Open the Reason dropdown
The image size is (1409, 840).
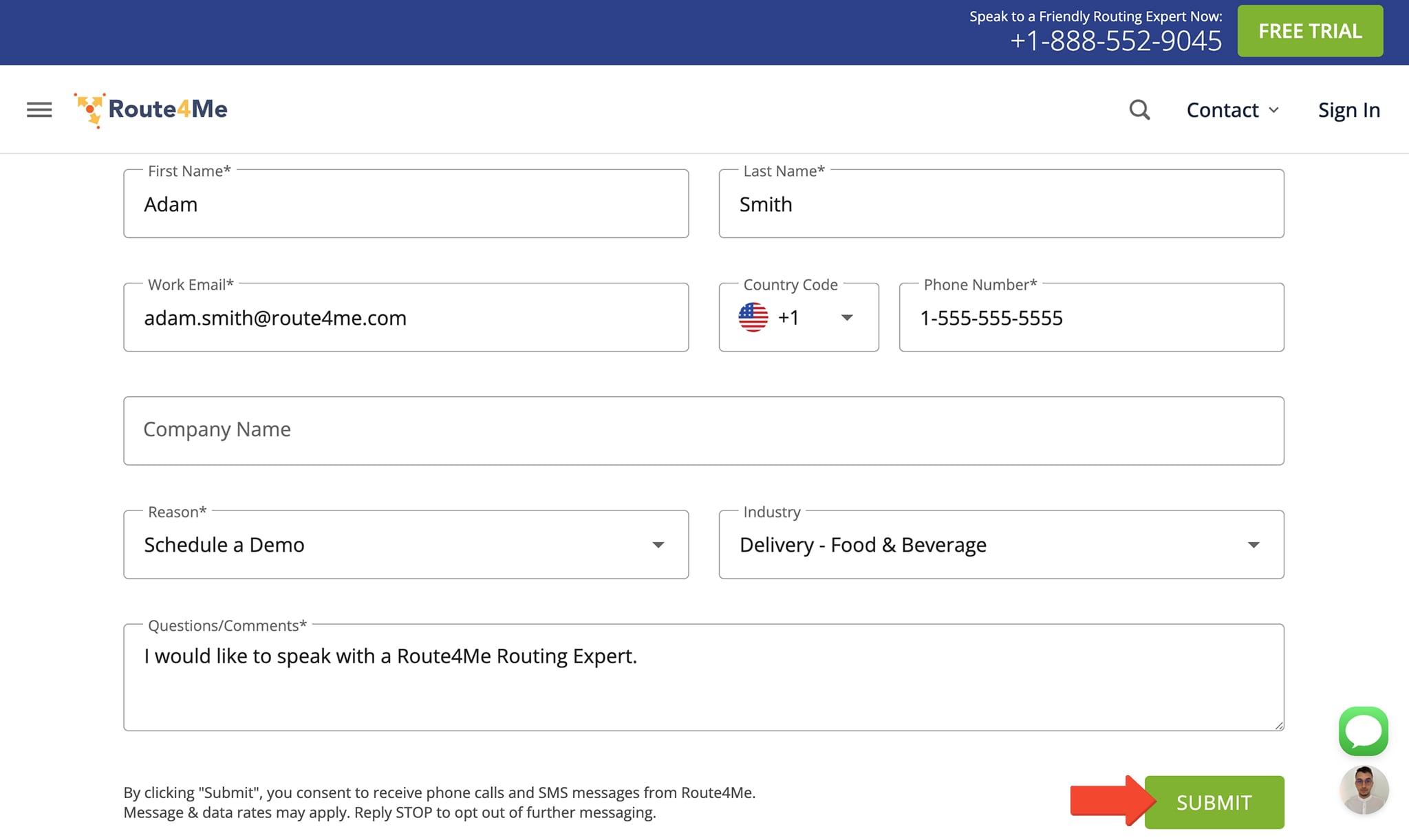tap(406, 544)
